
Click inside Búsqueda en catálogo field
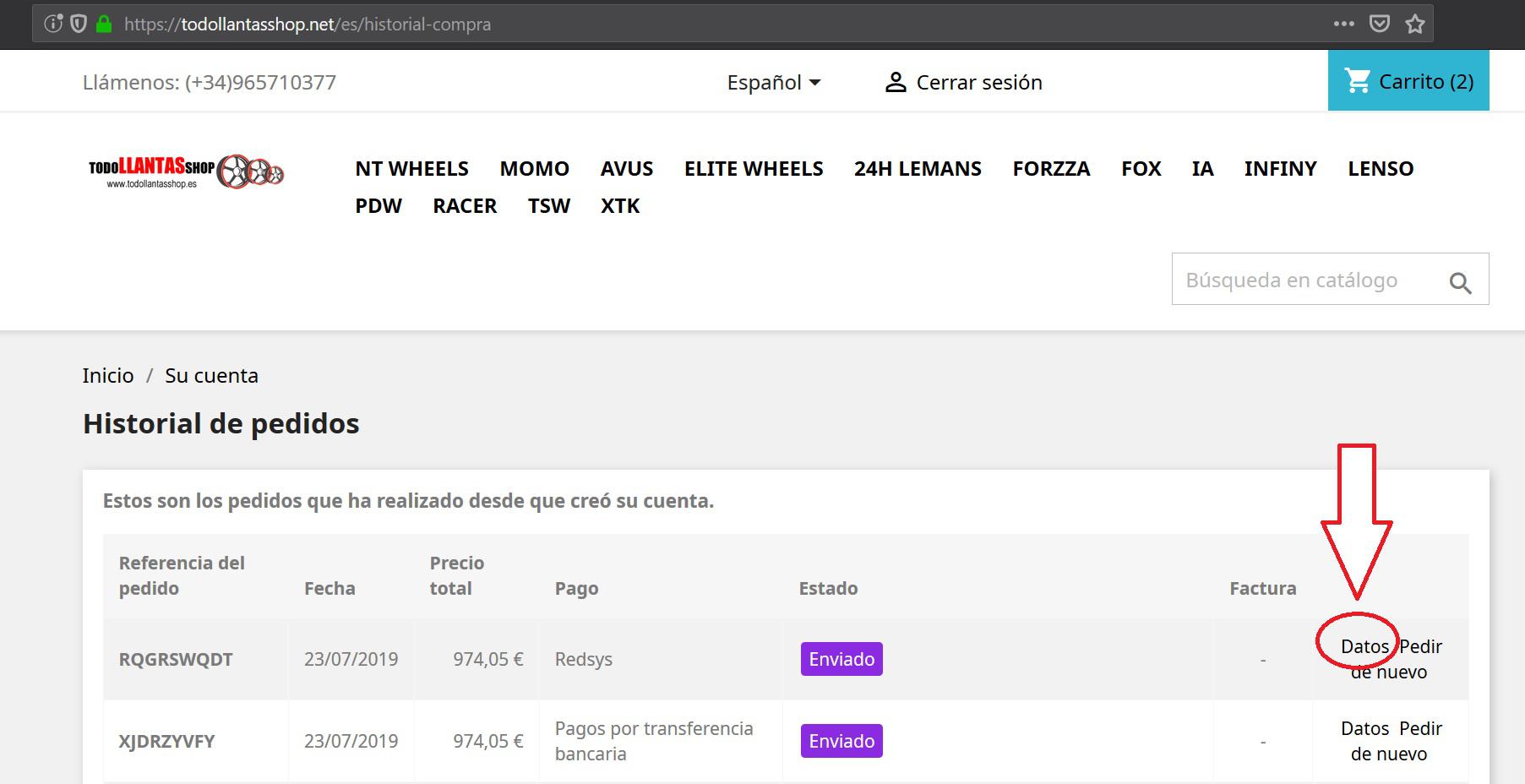(x=1301, y=280)
